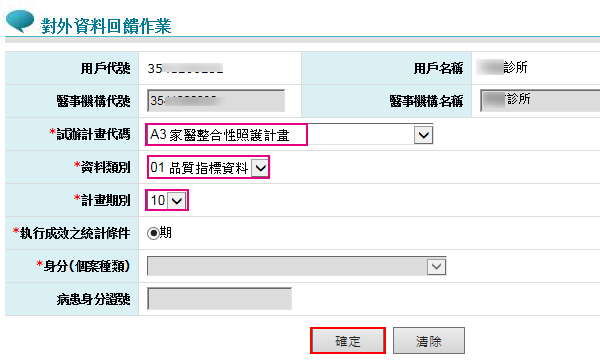Click the empty 身分(個案種類) select box

[297, 266]
